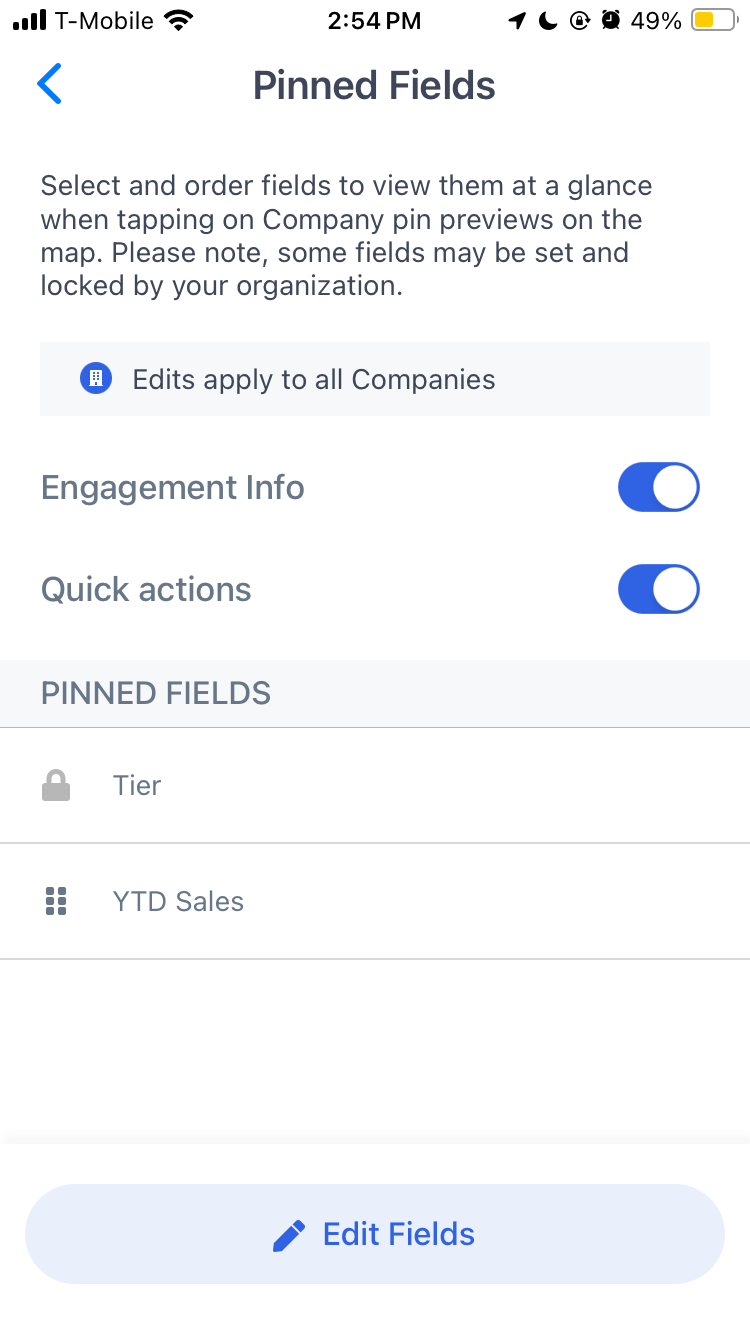This screenshot has height=1334, width=750.
Task: Tap the location arrow status icon
Action: [517, 20]
